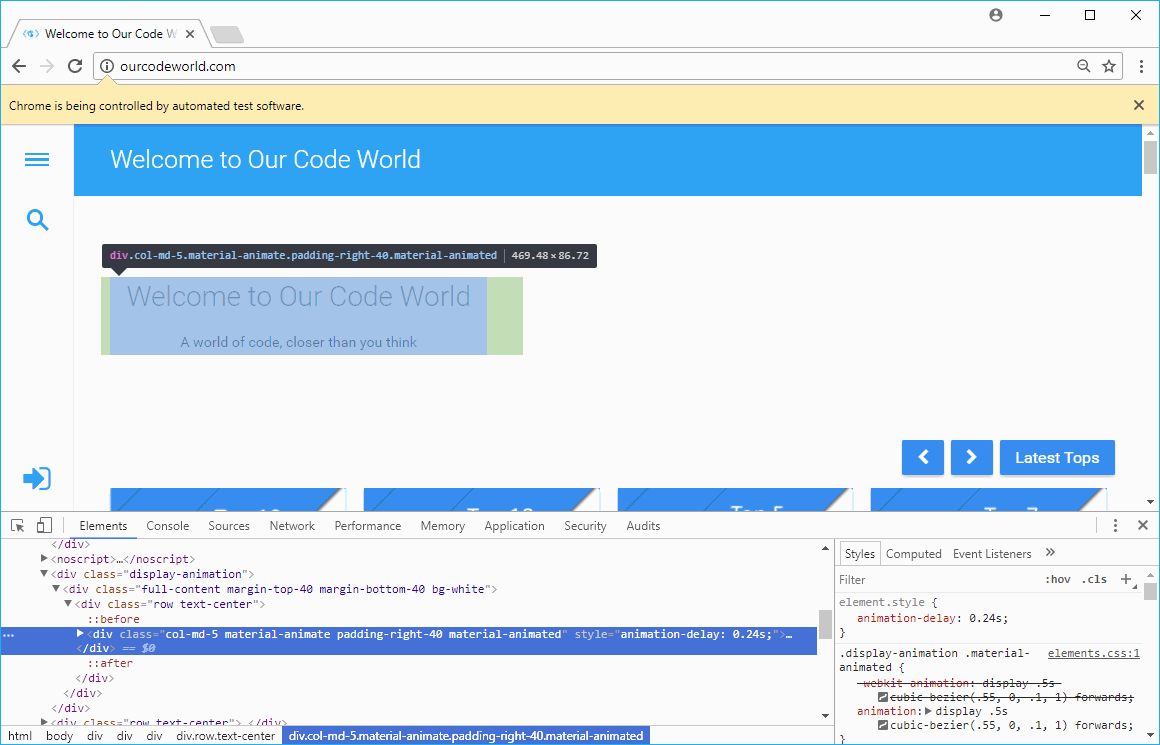Open zoom indicator in address bar
This screenshot has width=1160, height=745.
pyautogui.click(x=1084, y=66)
